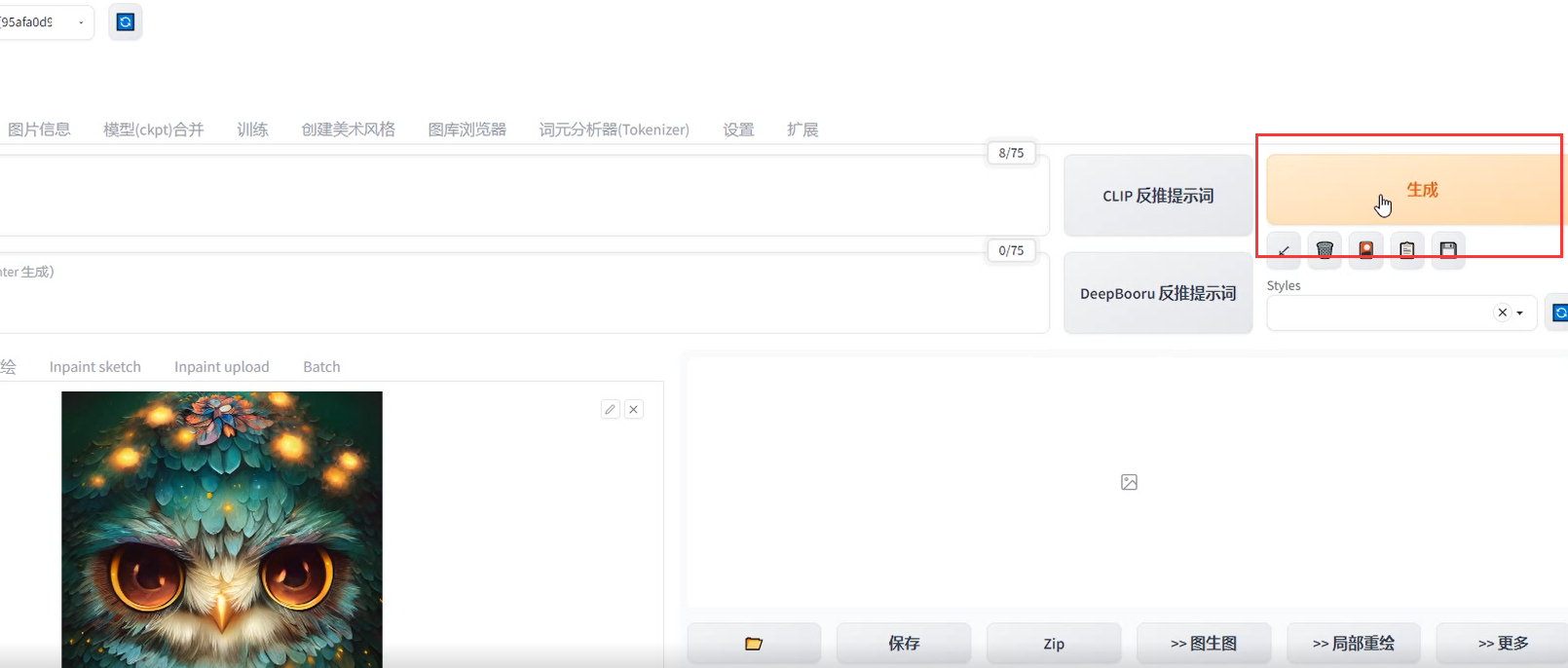Image resolution: width=1568 pixels, height=668 pixels.
Task: Remove the uploaded owl image
Action: (634, 409)
